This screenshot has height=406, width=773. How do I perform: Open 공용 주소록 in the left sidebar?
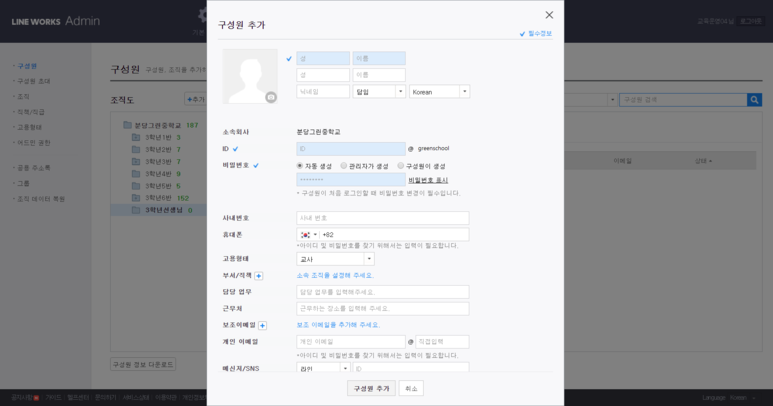click(34, 168)
